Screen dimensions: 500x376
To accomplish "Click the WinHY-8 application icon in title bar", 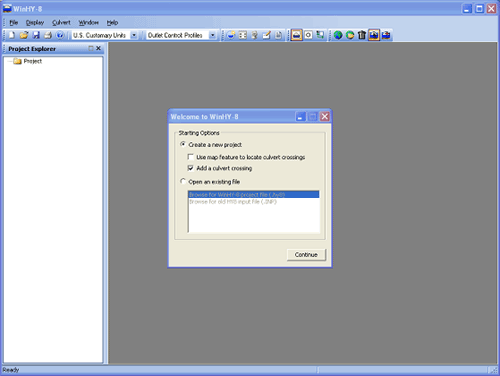I will [x=7, y=8].
